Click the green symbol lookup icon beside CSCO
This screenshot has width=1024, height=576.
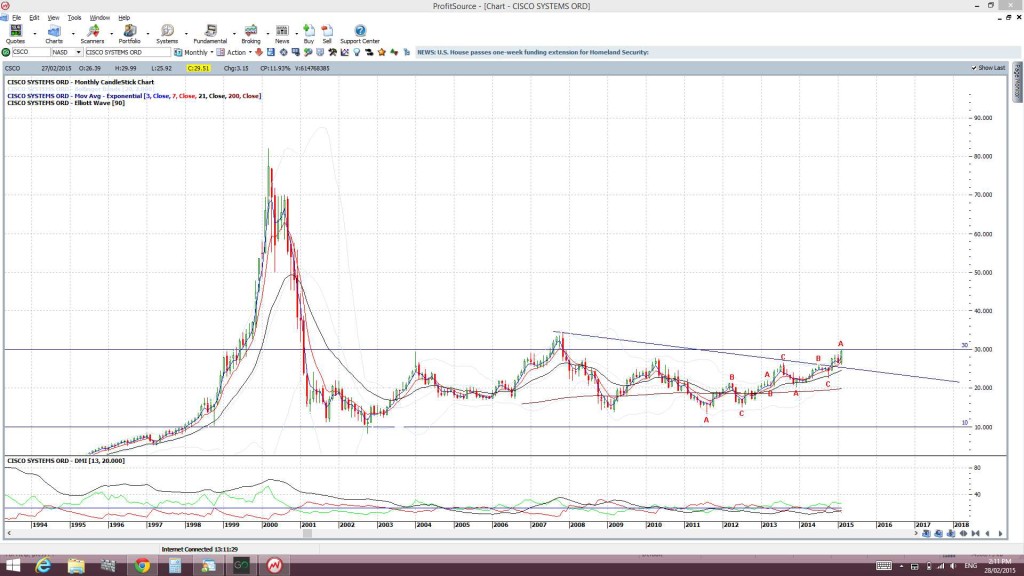tap(6, 52)
